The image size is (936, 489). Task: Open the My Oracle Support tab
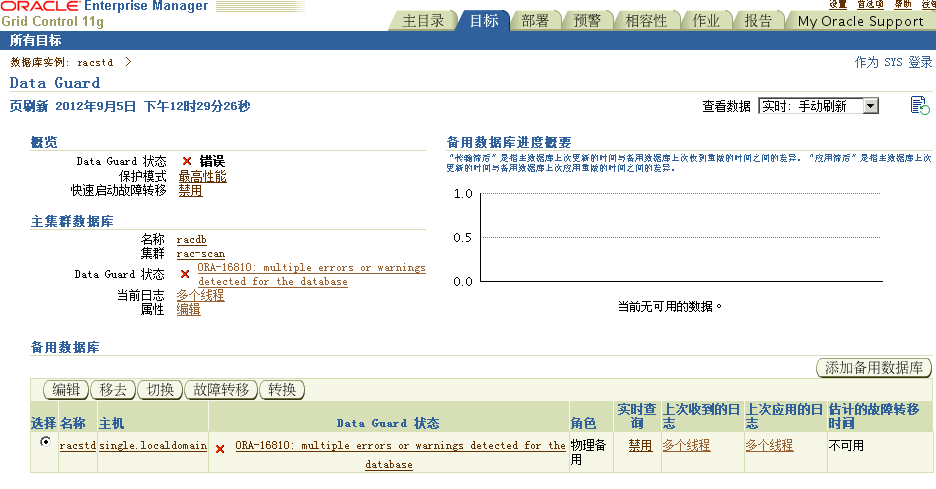click(860, 21)
